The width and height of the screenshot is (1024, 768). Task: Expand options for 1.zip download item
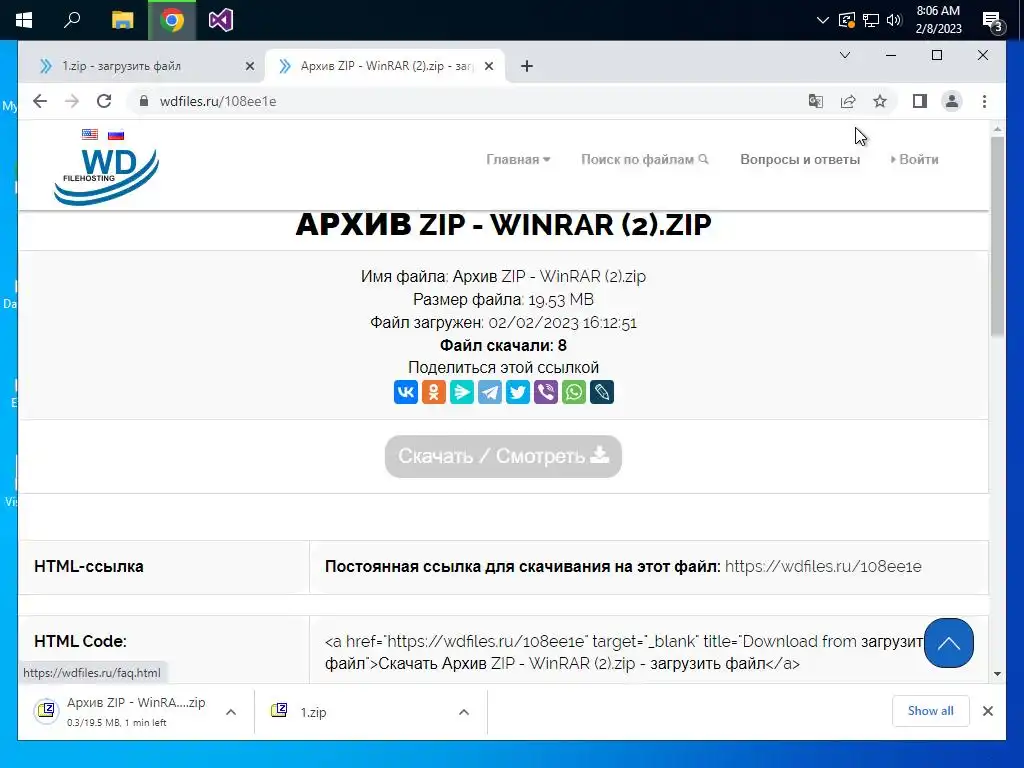point(464,712)
